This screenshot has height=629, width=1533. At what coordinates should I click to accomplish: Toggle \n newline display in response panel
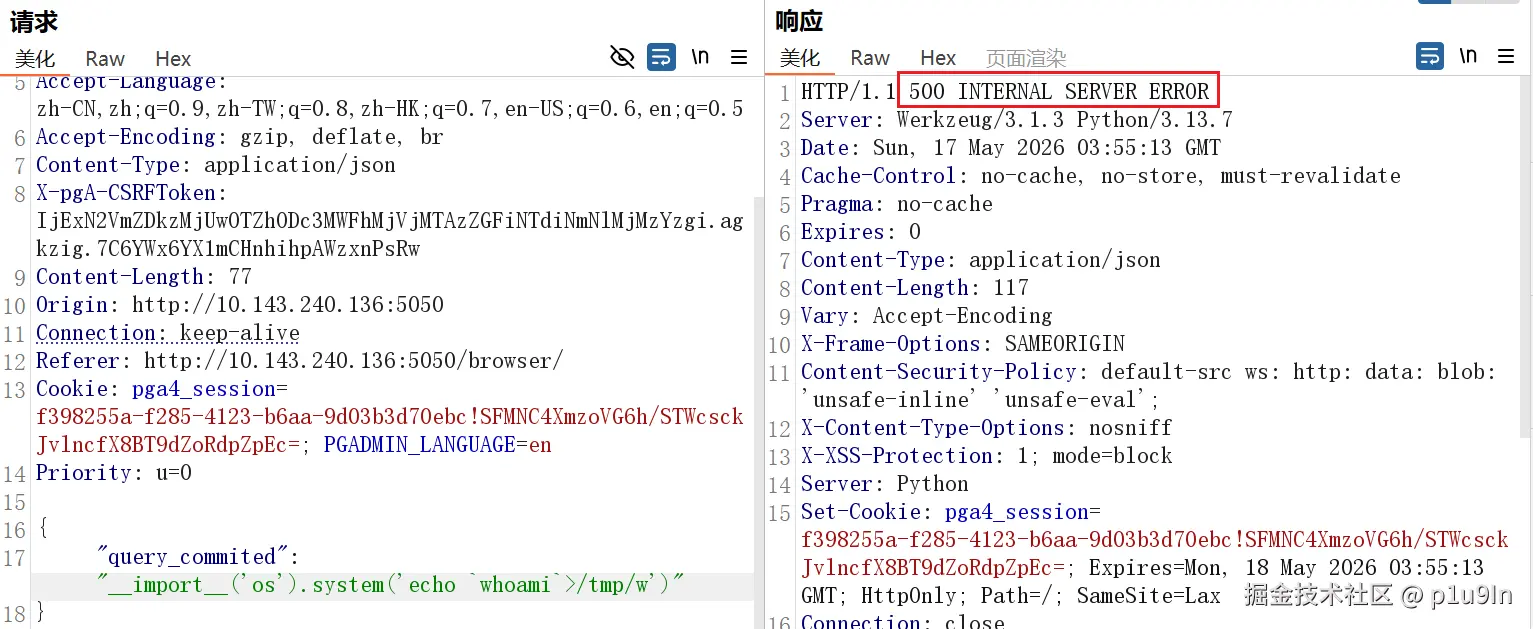(x=1468, y=56)
